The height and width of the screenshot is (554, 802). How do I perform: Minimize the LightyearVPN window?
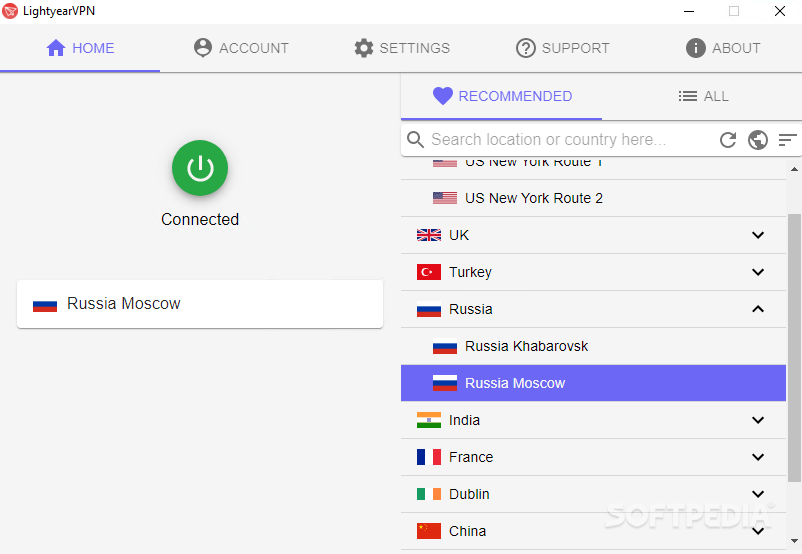click(x=689, y=11)
